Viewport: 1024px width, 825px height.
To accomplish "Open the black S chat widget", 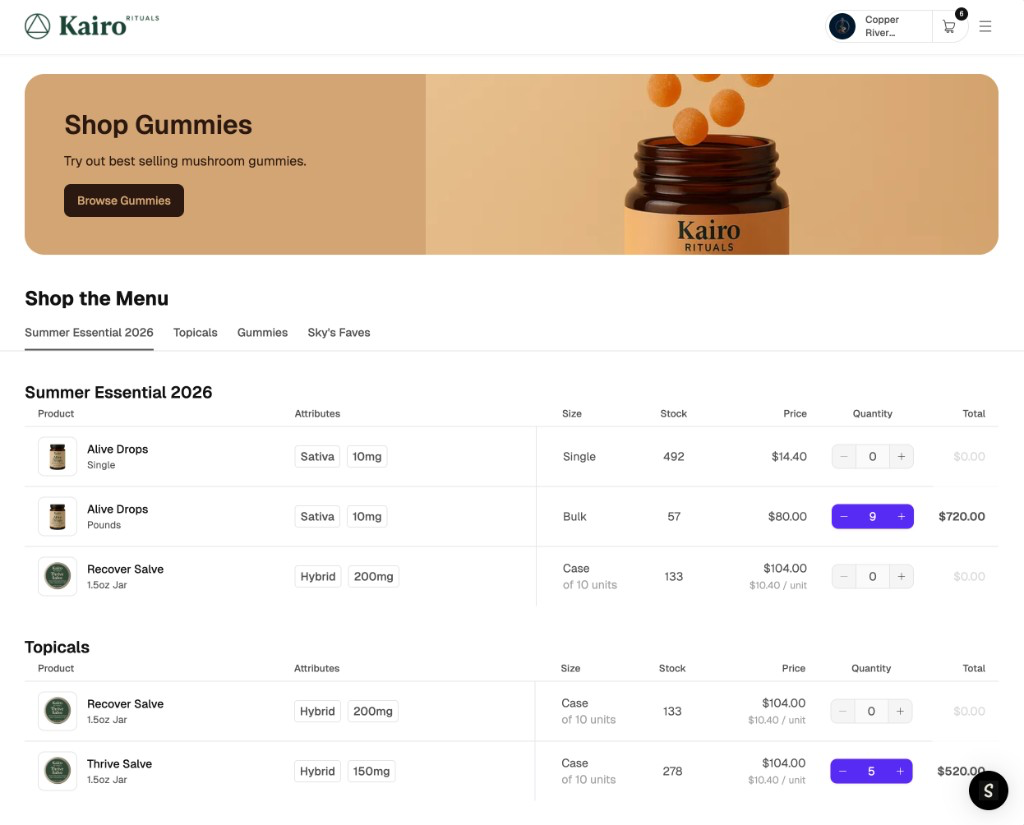I will pyautogui.click(x=988, y=790).
